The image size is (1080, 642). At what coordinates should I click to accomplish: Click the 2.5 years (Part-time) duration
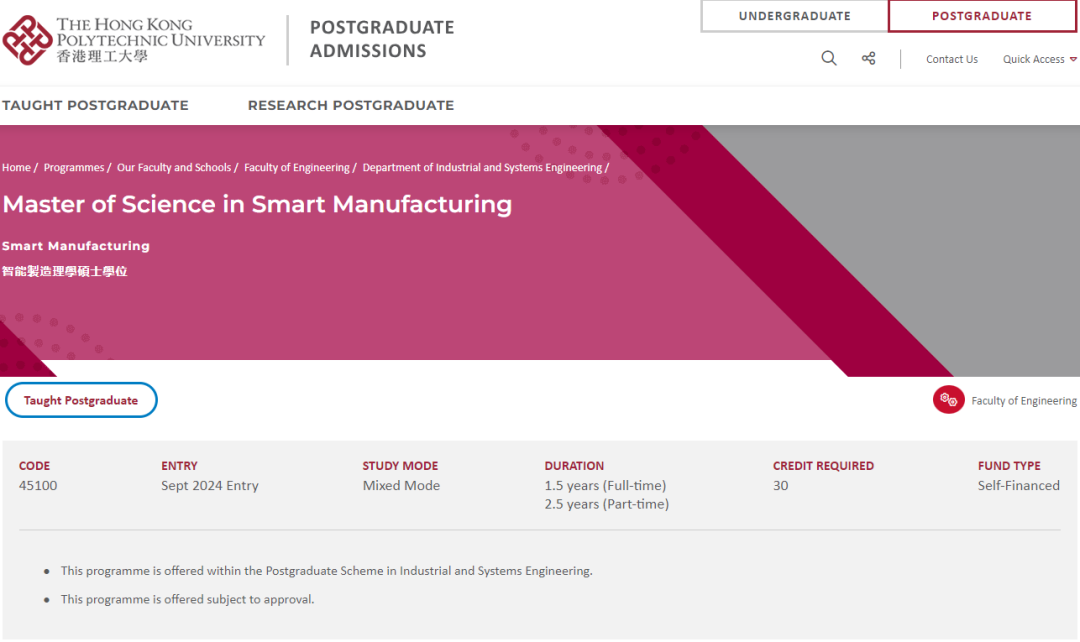(607, 504)
